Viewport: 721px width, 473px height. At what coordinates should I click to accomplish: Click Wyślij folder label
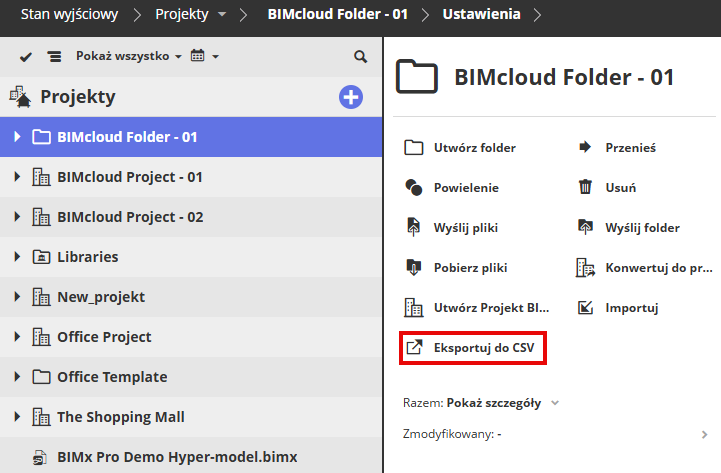642,228
